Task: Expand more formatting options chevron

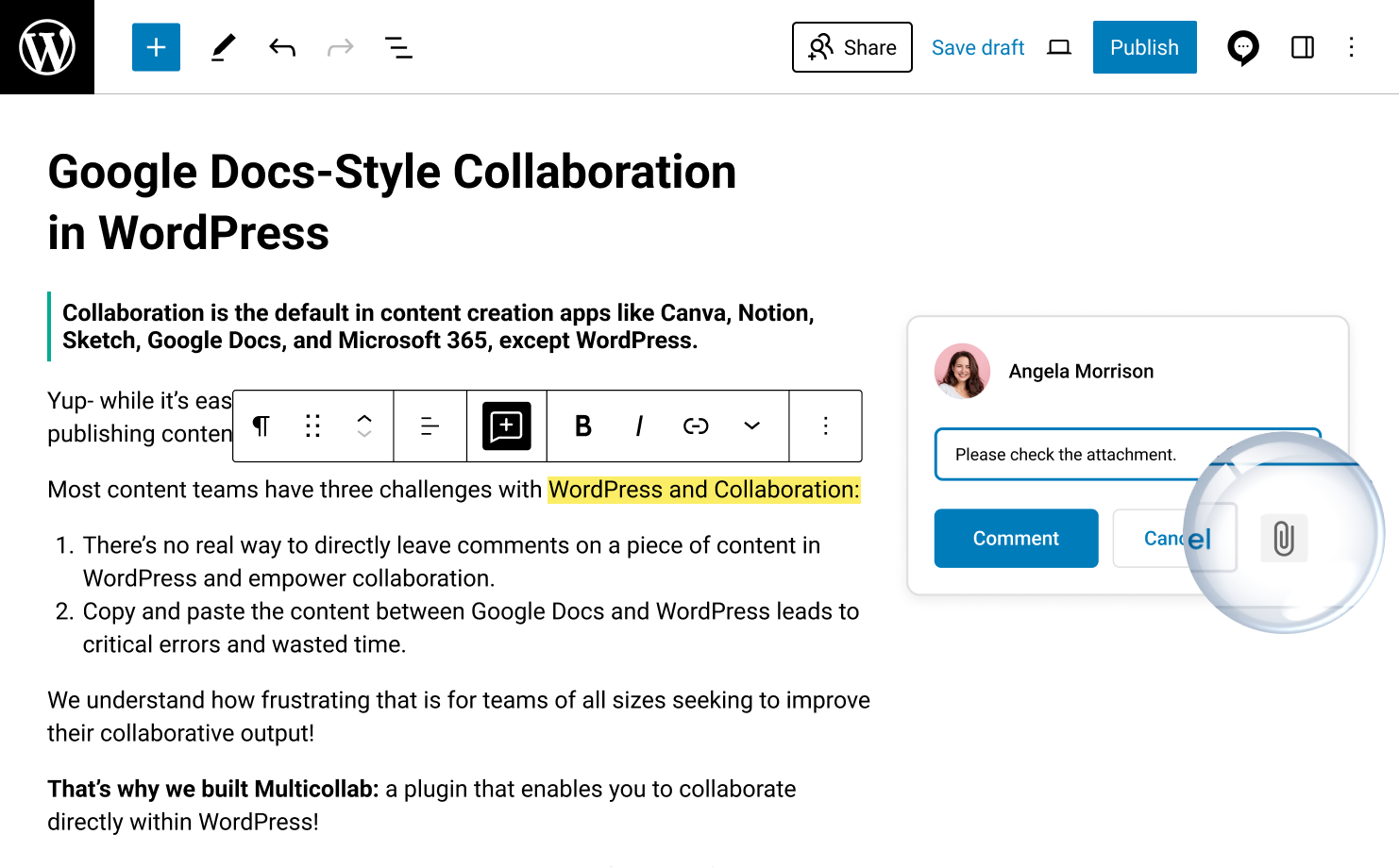Action: tap(752, 426)
